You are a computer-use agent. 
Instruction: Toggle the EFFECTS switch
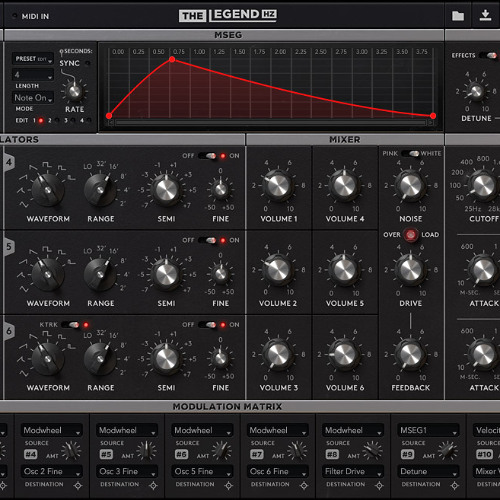pos(489,55)
